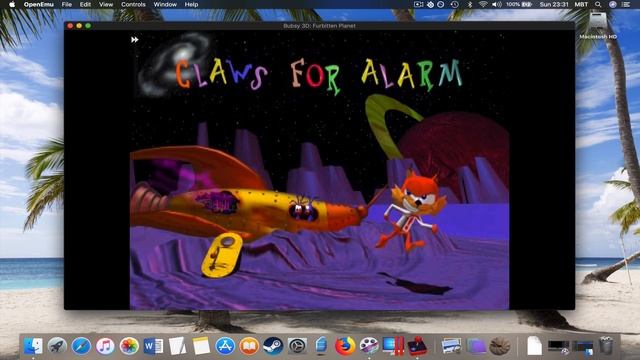Click the volume speaker icon
Image resolution: width=640 pixels, height=360 pixels.
pyautogui.click(x=496, y=4)
